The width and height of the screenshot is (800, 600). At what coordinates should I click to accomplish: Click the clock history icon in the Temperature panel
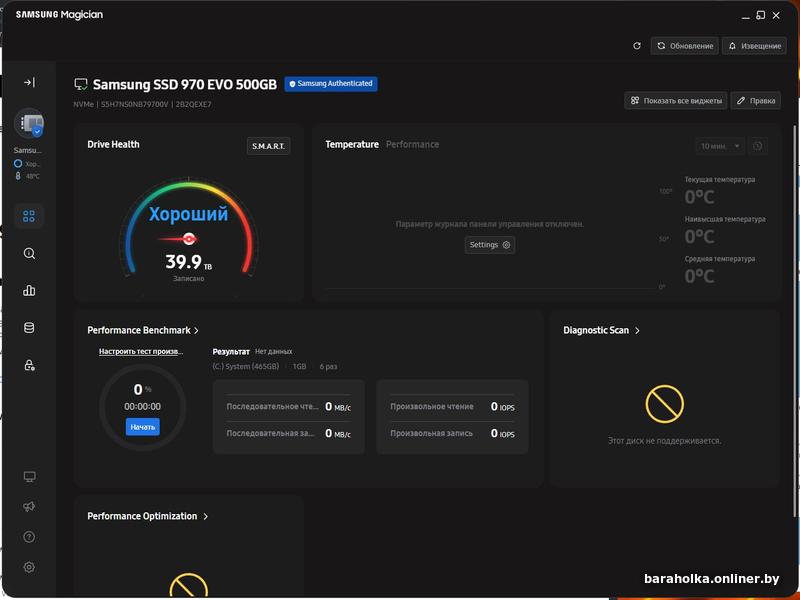(758, 146)
